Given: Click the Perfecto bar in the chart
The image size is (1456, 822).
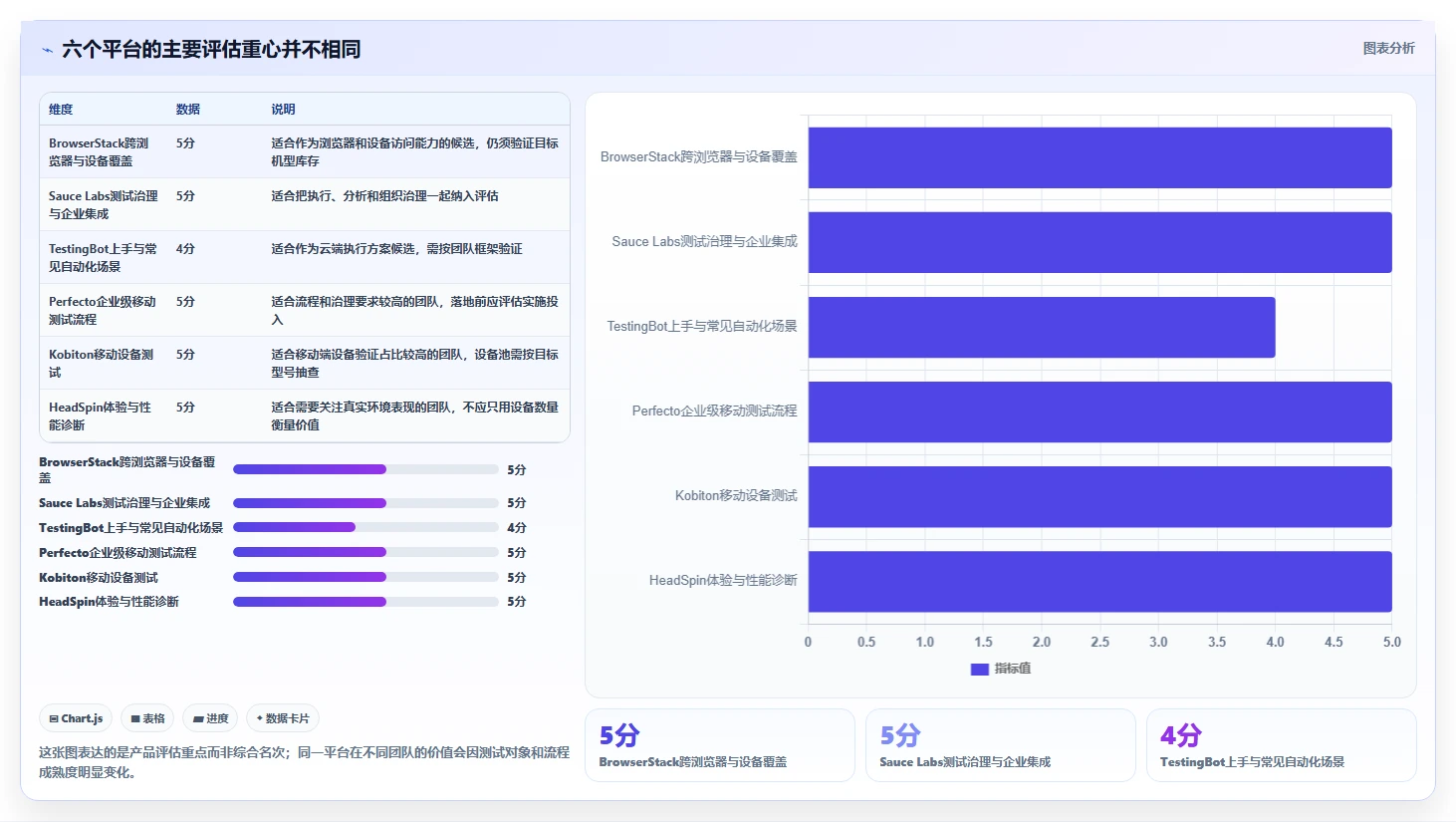Looking at the screenshot, I should coord(1099,411).
